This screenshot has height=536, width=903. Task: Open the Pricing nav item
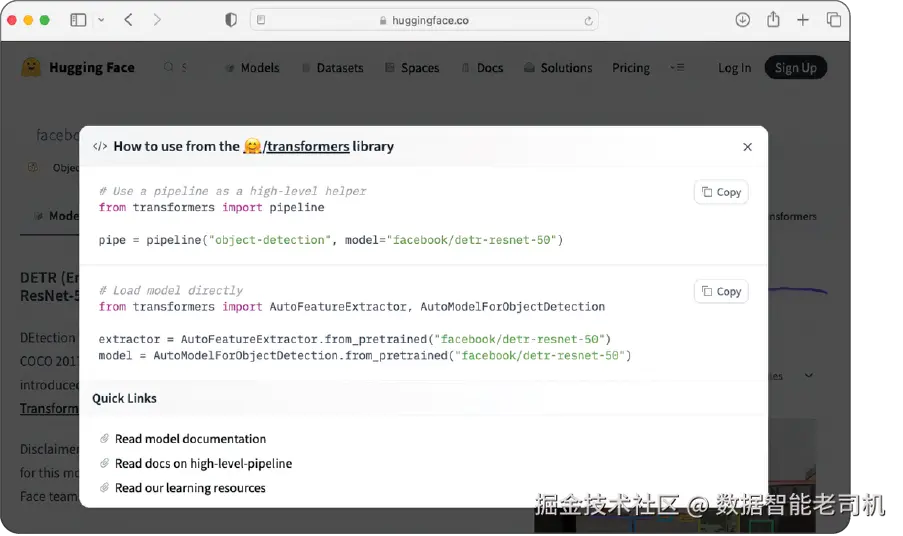[x=631, y=68]
